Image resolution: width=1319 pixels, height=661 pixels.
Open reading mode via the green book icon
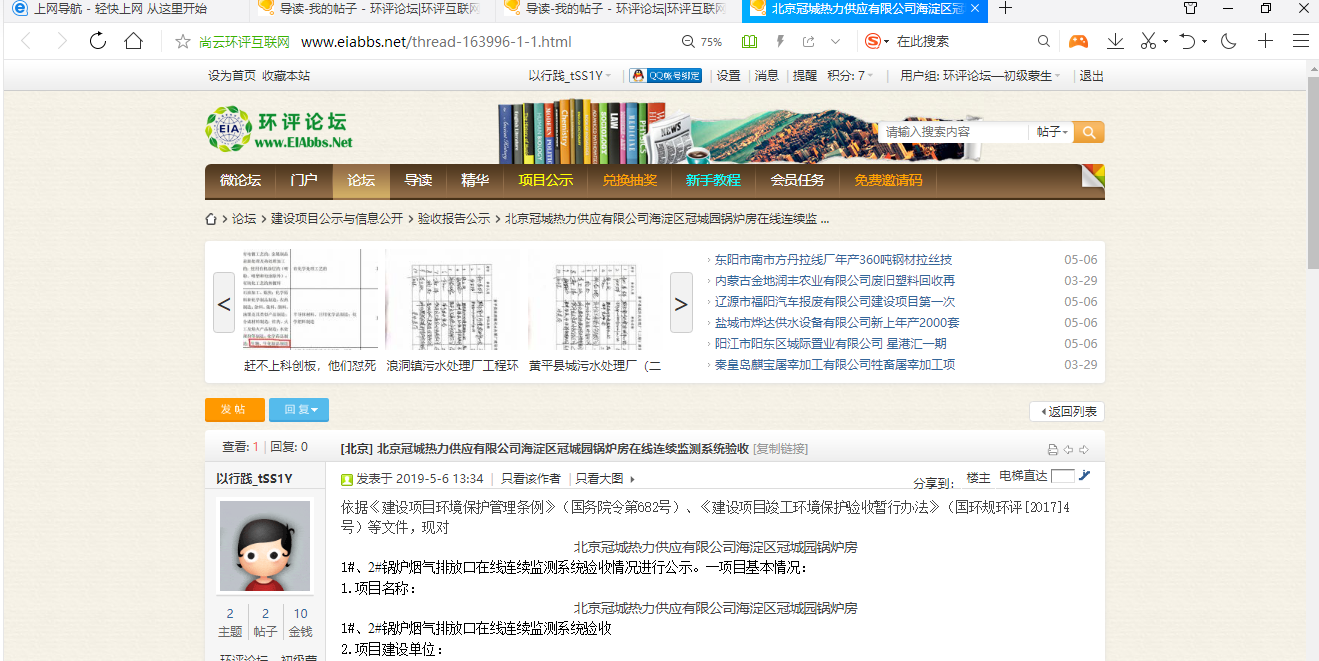[x=750, y=42]
